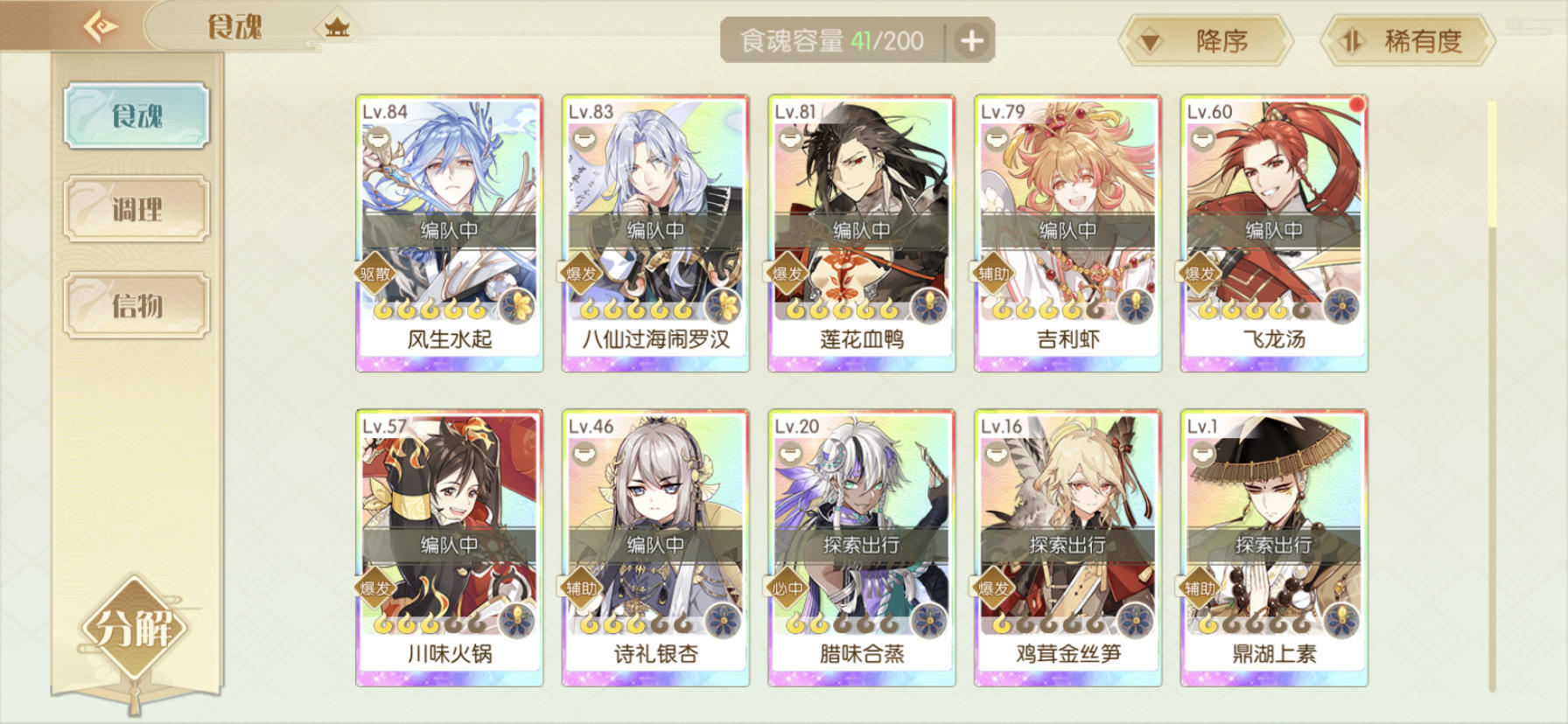Tap the 降序 triangle arrow
This screenshot has height=724, width=1568.
coord(1149,42)
